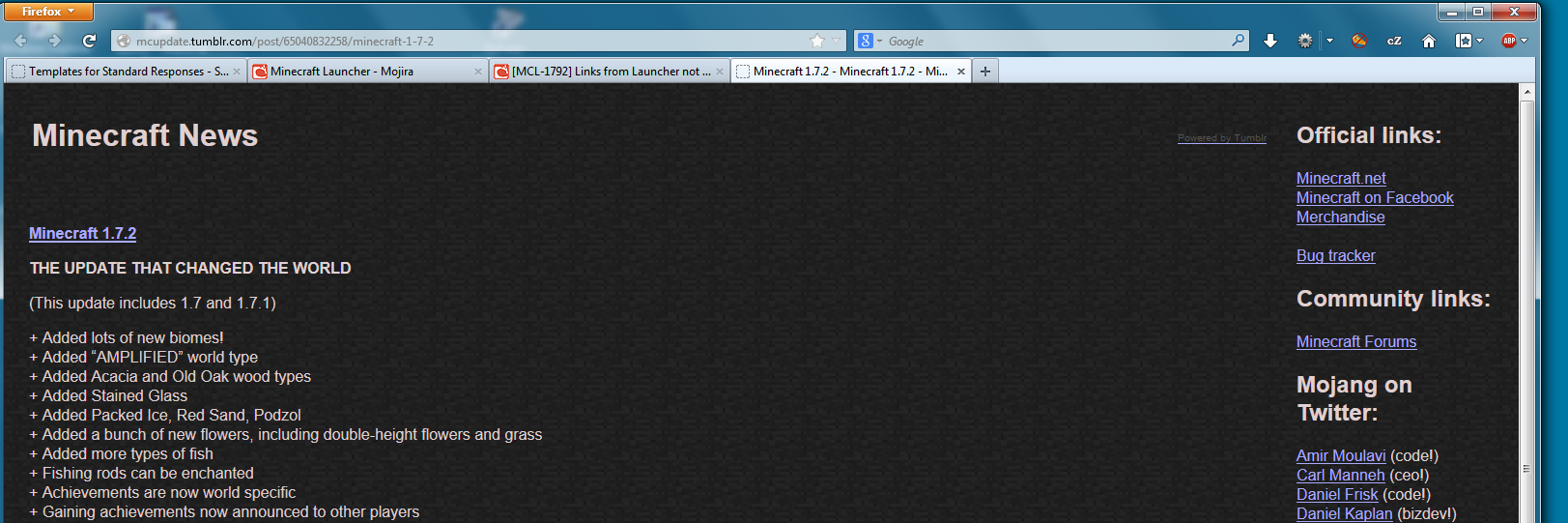Click the Adblock Plus ABP icon
This screenshot has height=523, width=1568.
click(1509, 41)
